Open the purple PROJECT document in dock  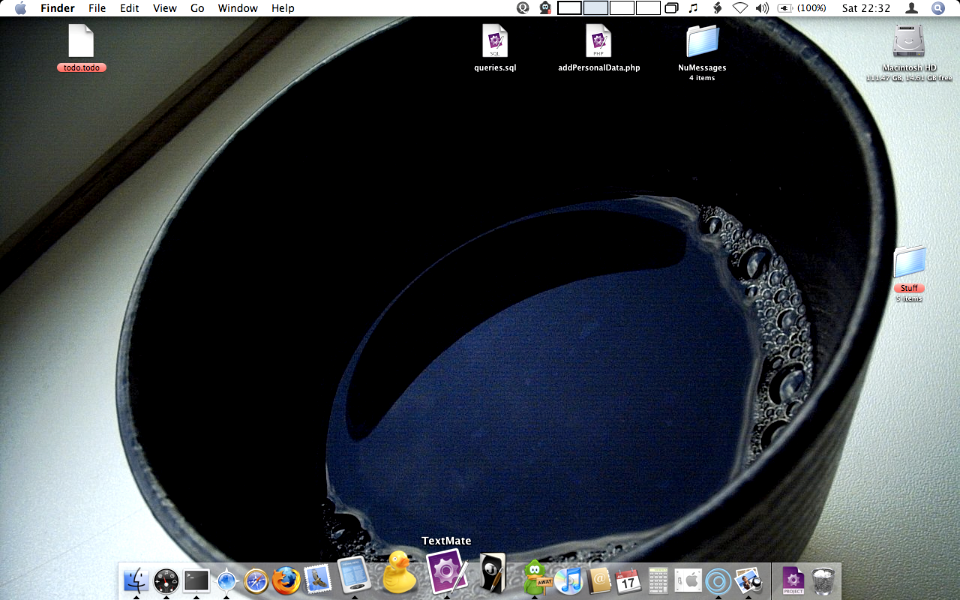793,580
